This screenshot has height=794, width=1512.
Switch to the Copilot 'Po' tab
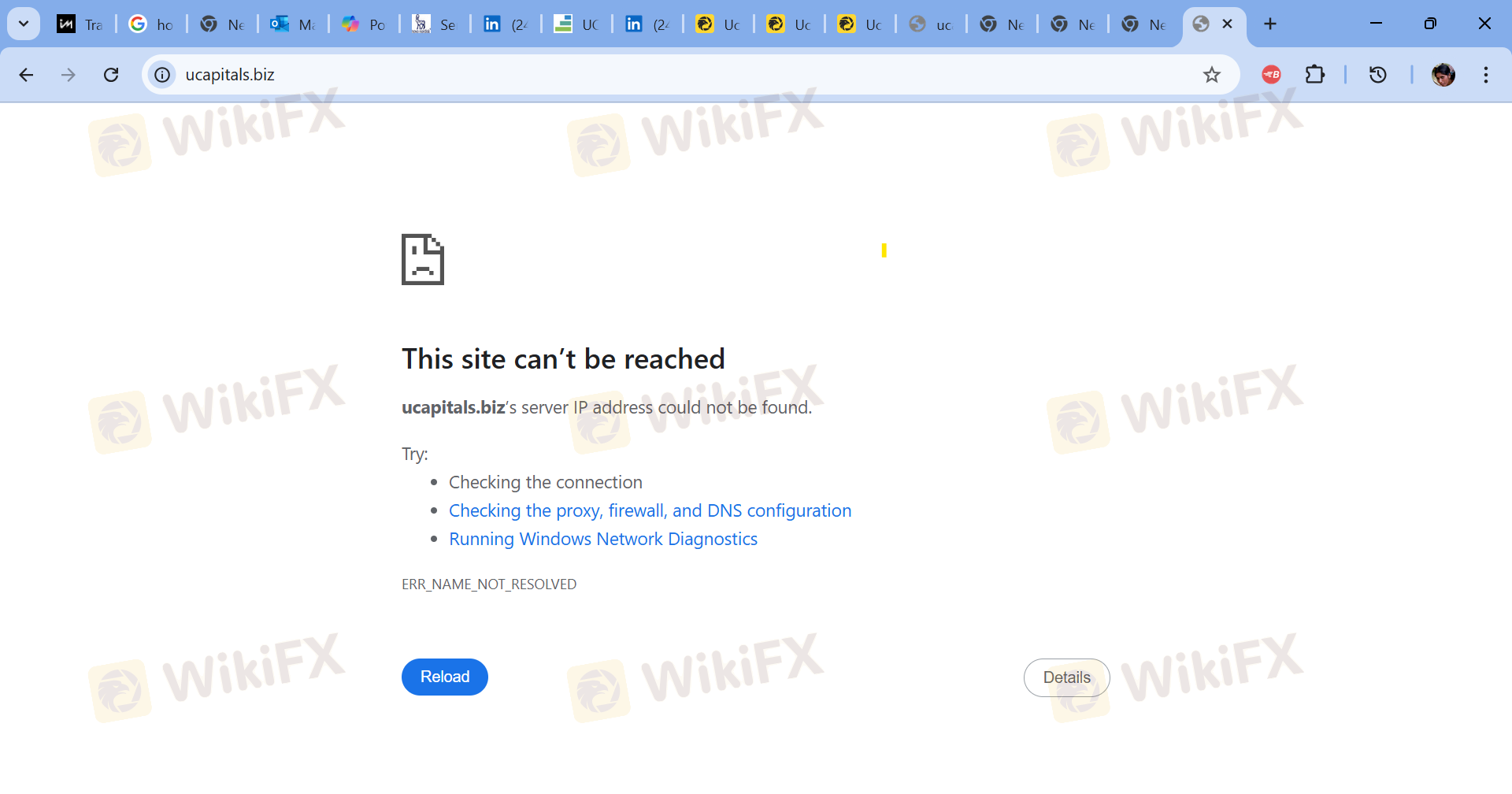pos(364,24)
